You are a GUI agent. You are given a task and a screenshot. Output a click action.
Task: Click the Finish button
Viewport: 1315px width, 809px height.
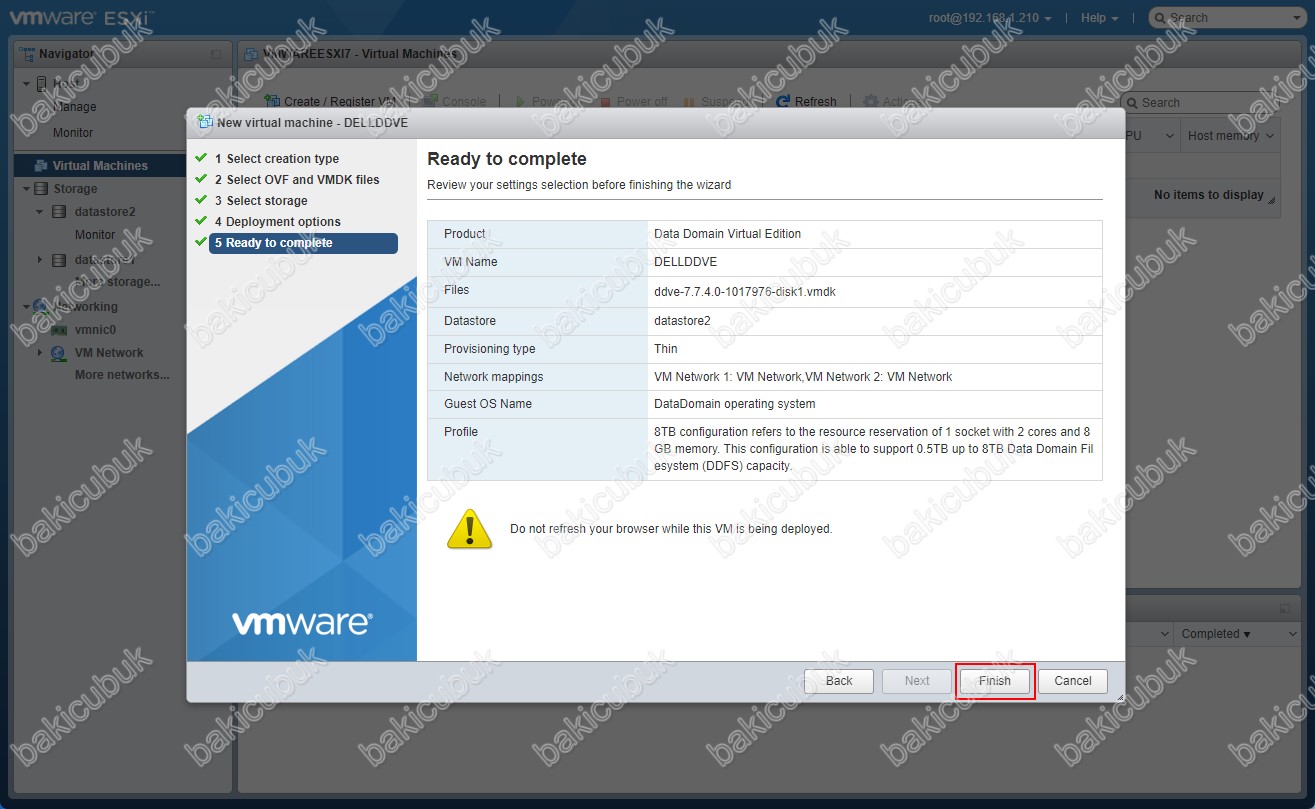pyautogui.click(x=994, y=681)
